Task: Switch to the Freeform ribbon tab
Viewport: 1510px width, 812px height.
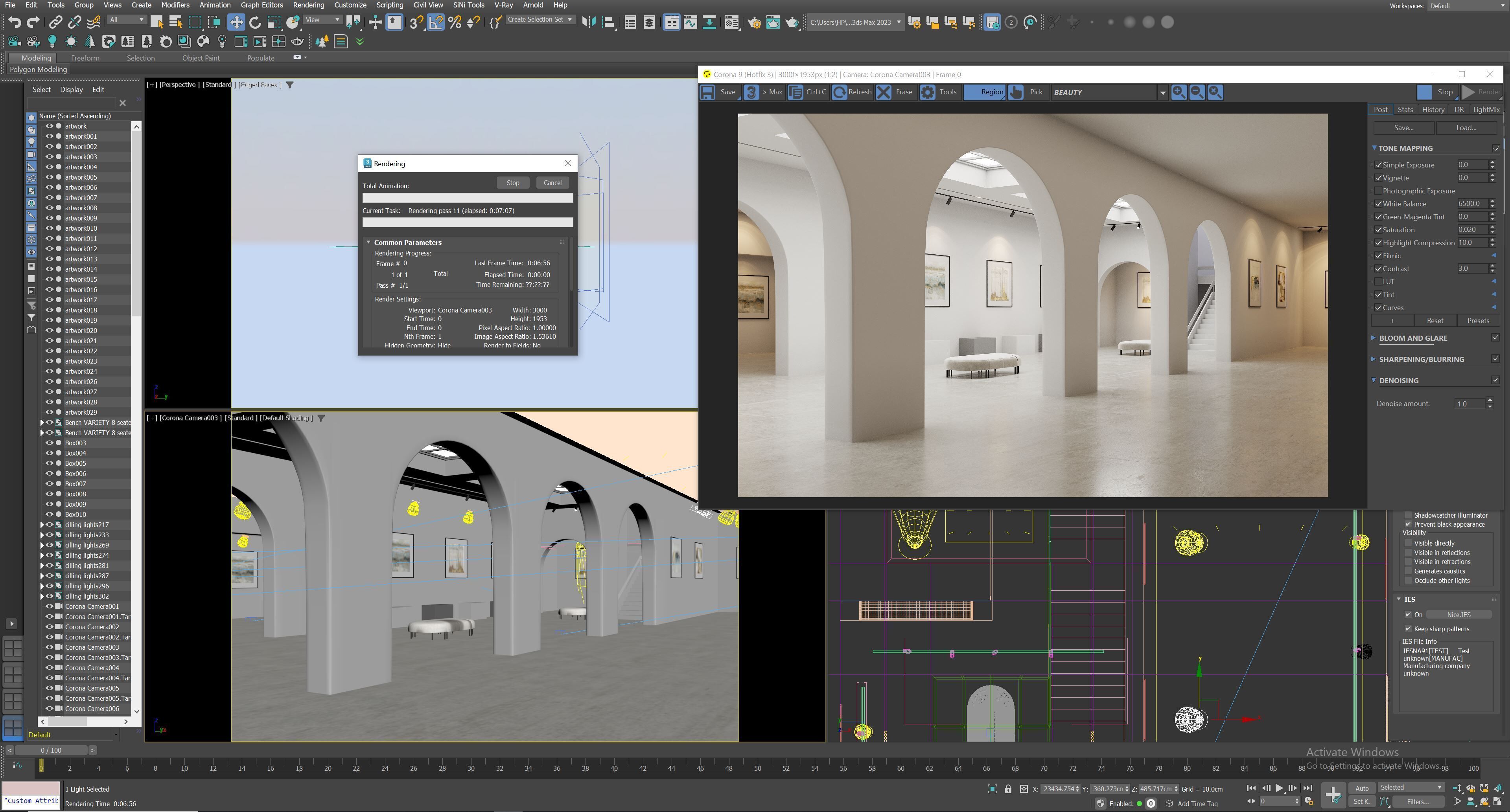Action: coord(85,58)
